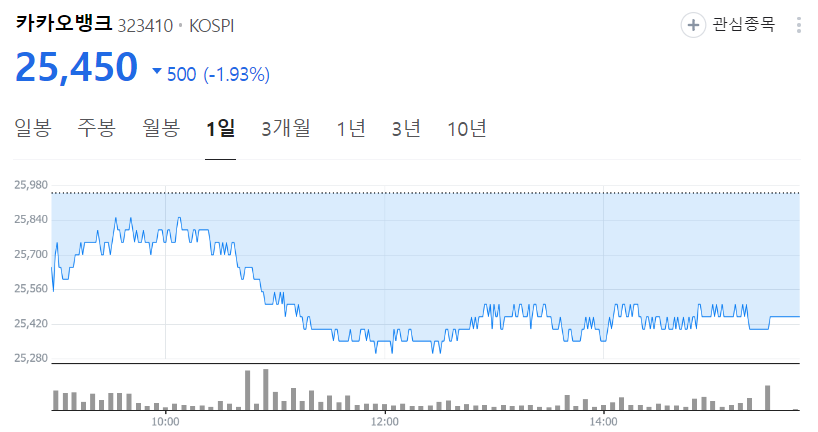Click the 25,700 y-axis label
Image resolution: width=818 pixels, height=432 pixels.
click(x=31, y=254)
